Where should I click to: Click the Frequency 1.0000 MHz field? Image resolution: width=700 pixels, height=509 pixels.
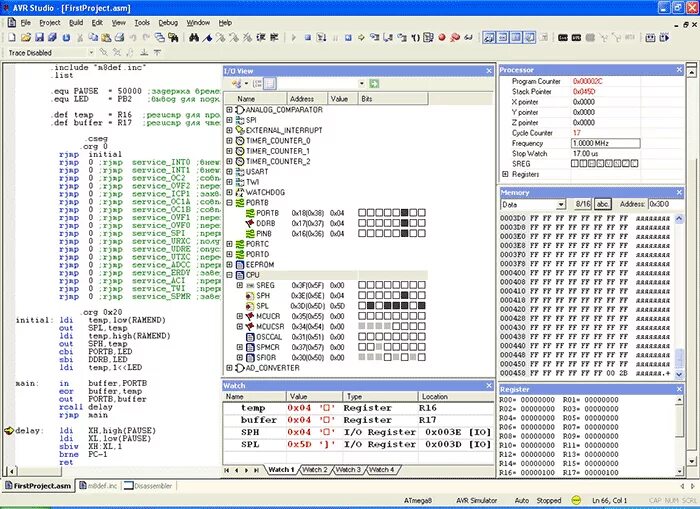pos(606,143)
